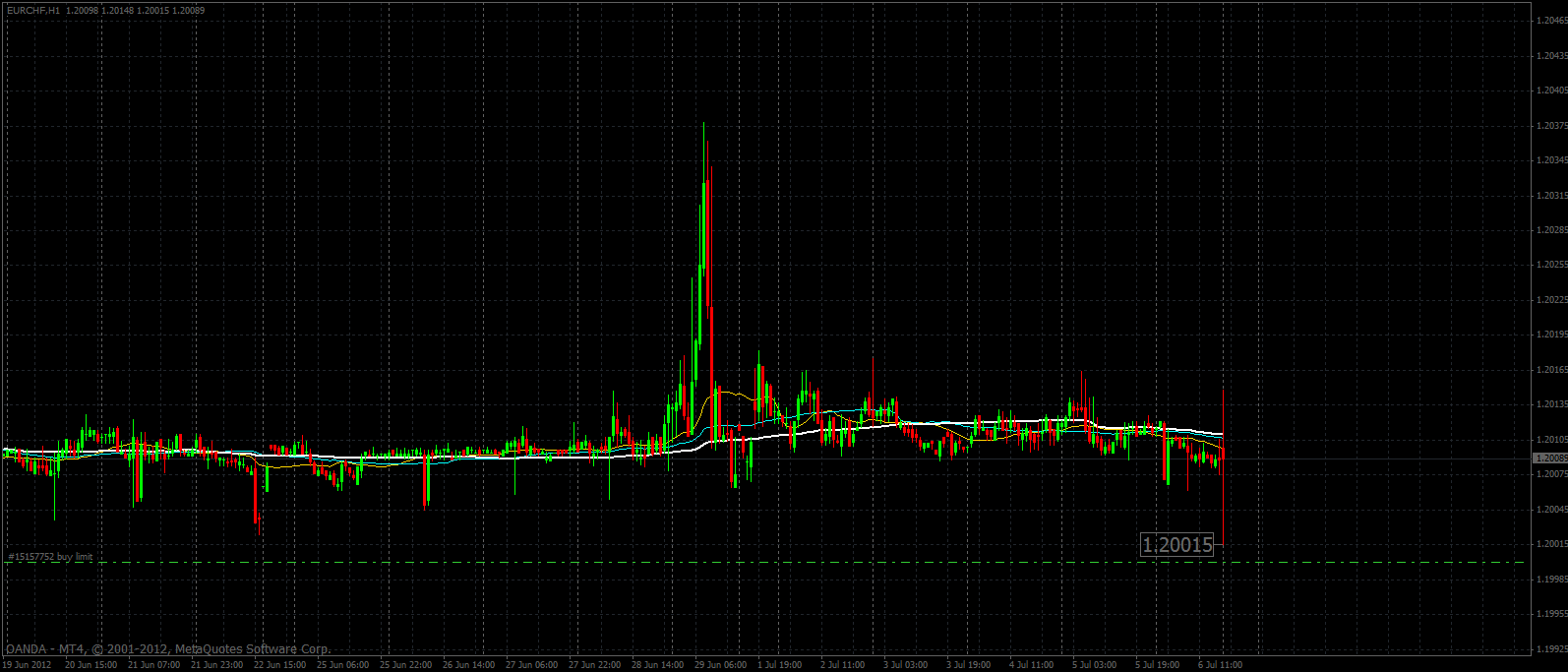Image resolution: width=1568 pixels, height=672 pixels.
Task: Click the current price marker on price axis
Action: 1549,458
